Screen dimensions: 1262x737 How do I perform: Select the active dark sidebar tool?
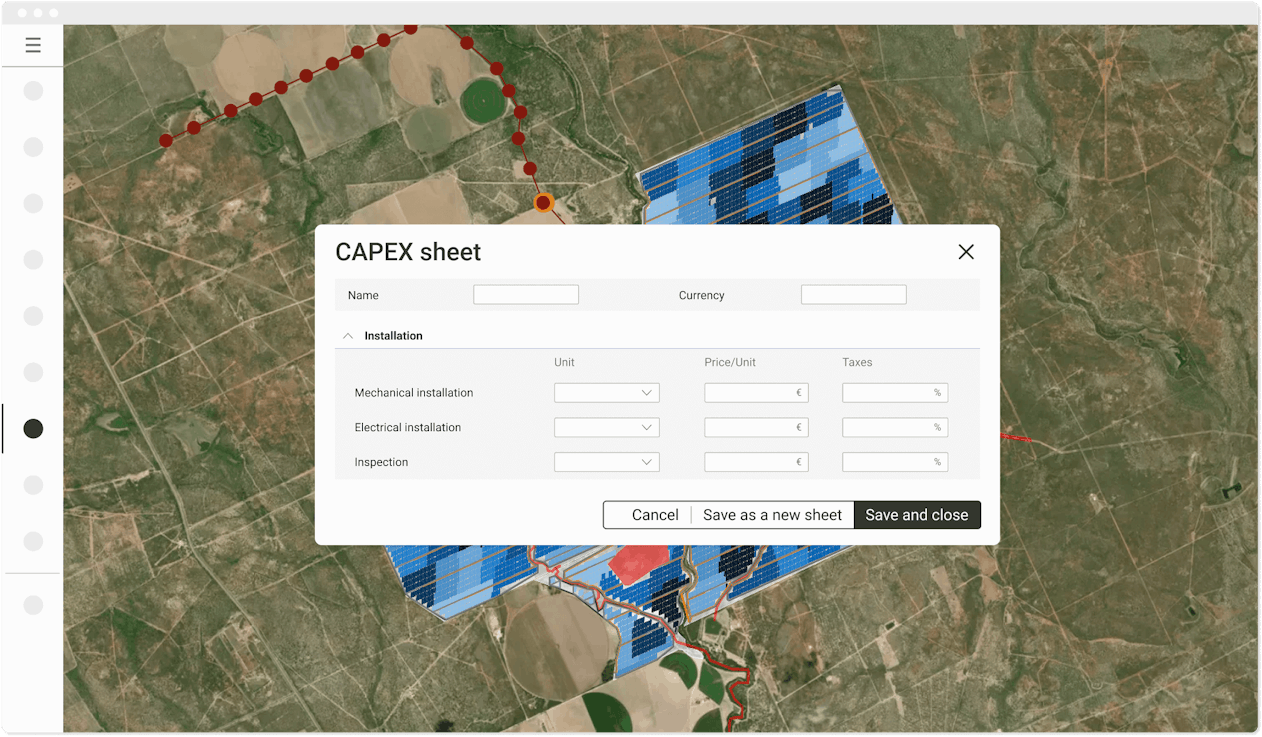click(33, 428)
